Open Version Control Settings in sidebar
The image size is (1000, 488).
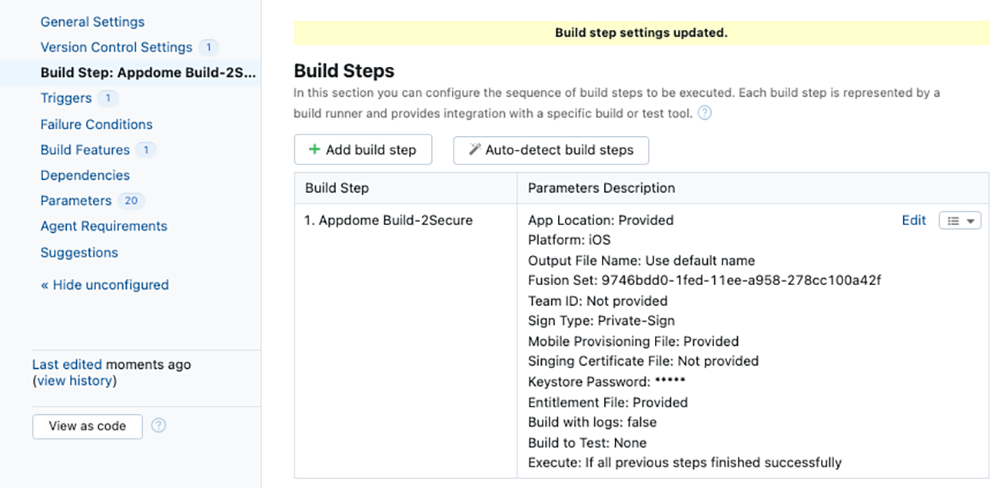[x=116, y=47]
